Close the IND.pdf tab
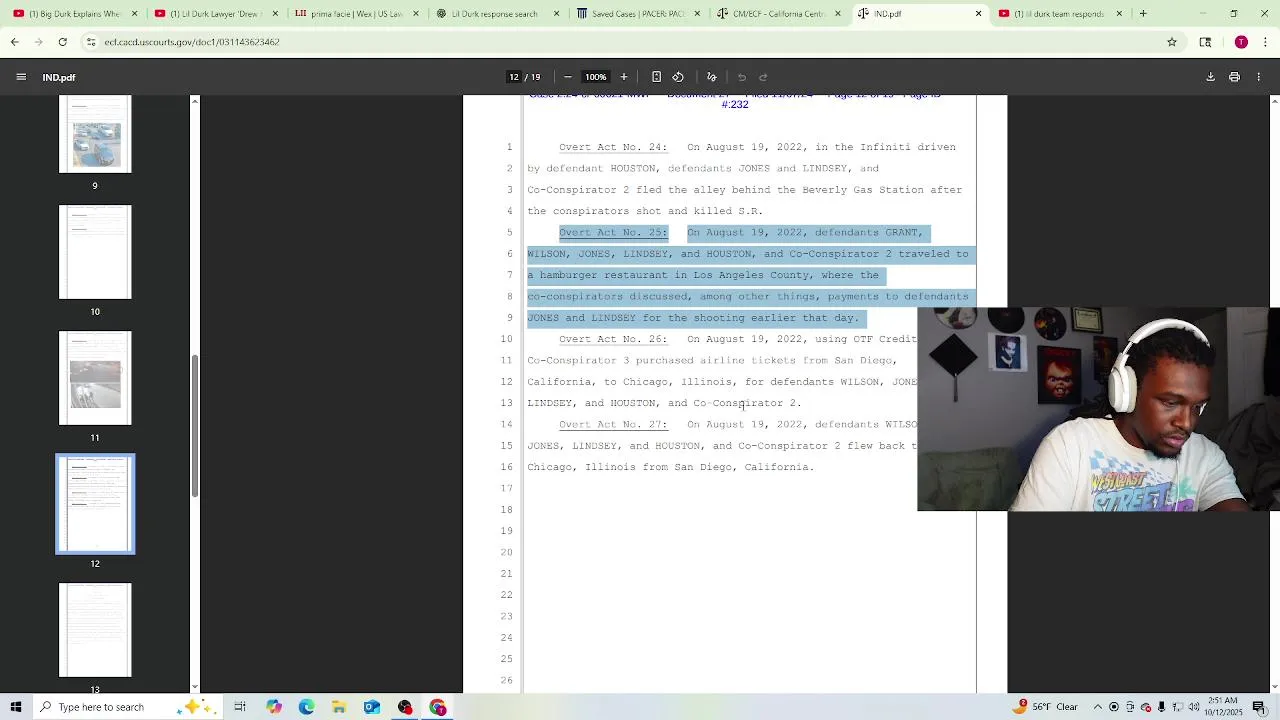Image resolution: width=1280 pixels, height=720 pixels. point(978,14)
